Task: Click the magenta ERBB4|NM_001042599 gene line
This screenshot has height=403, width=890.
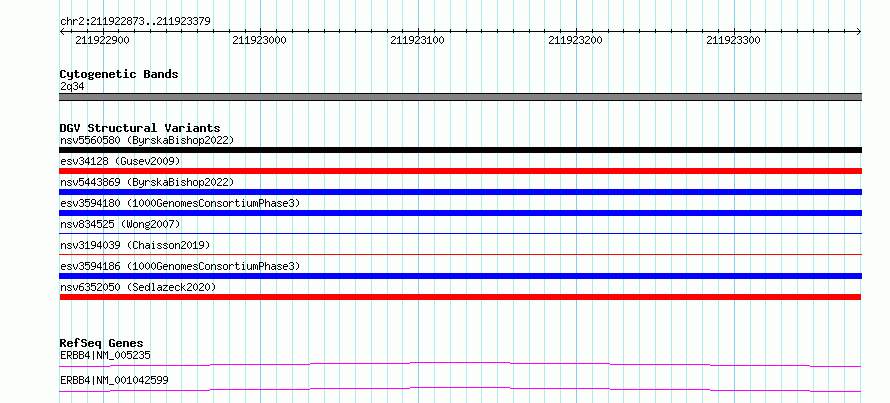Action: click(x=460, y=388)
